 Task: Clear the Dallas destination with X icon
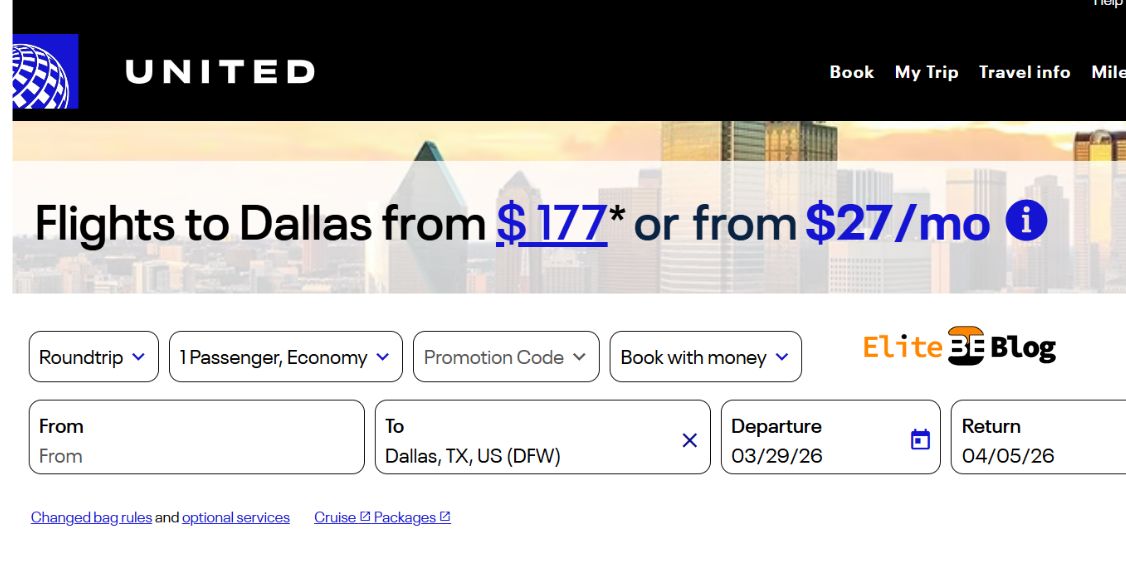point(689,440)
